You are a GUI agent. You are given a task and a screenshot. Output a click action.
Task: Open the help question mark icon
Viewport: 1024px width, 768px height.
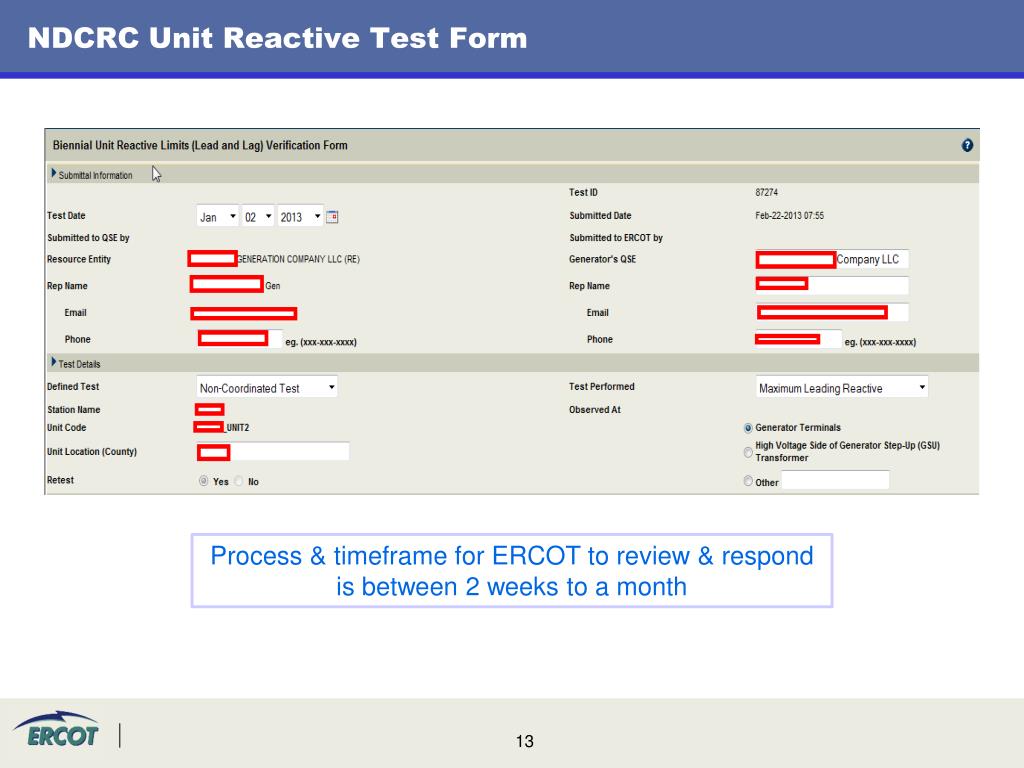point(967,146)
